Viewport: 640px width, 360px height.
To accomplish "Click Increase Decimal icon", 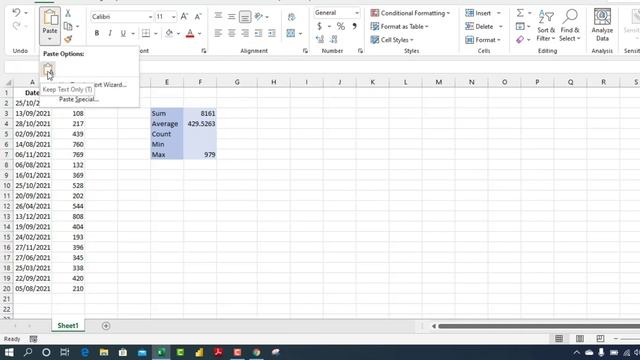I will [320, 39].
